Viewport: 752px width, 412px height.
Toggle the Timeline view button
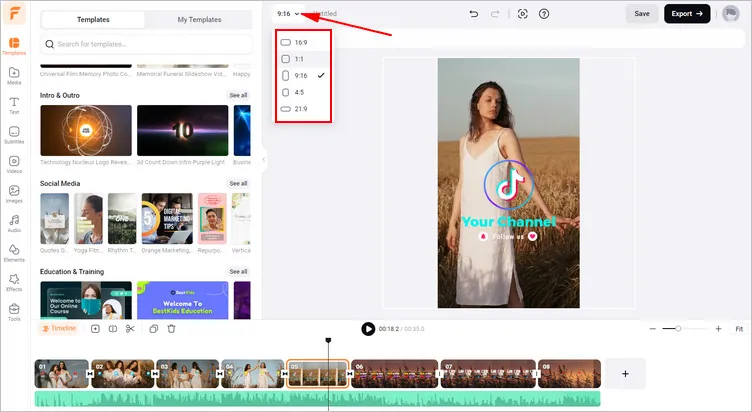pyautogui.click(x=59, y=329)
